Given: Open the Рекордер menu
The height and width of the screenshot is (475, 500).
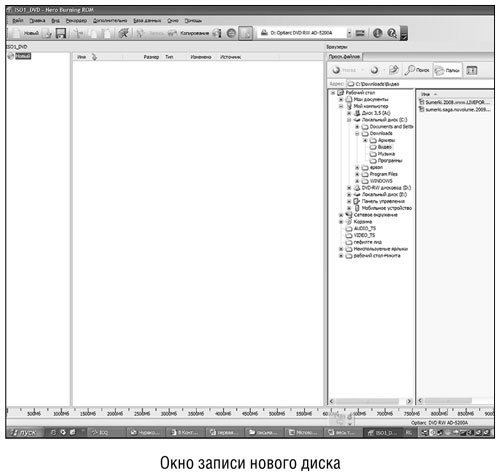Looking at the screenshot, I should coord(76,21).
